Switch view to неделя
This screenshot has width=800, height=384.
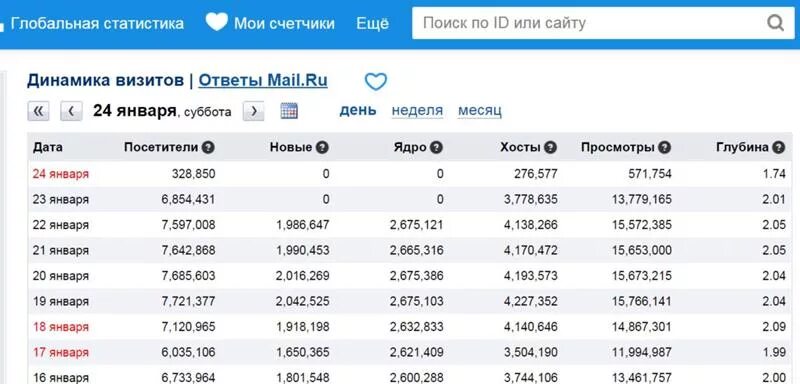point(417,110)
